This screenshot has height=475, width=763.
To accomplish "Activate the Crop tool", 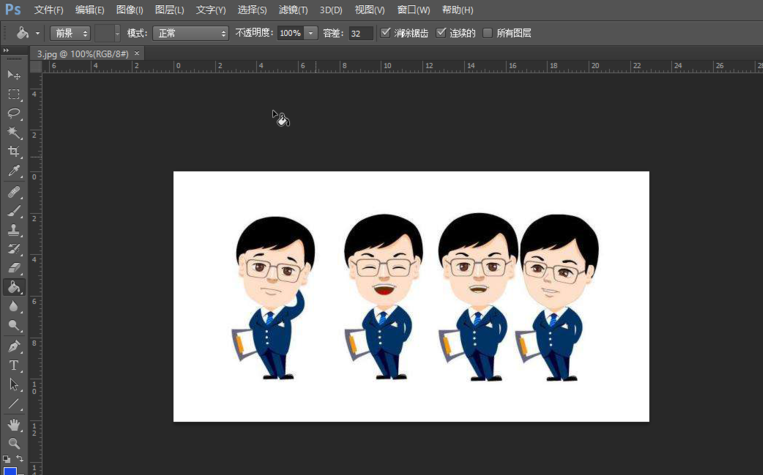I will (14, 152).
